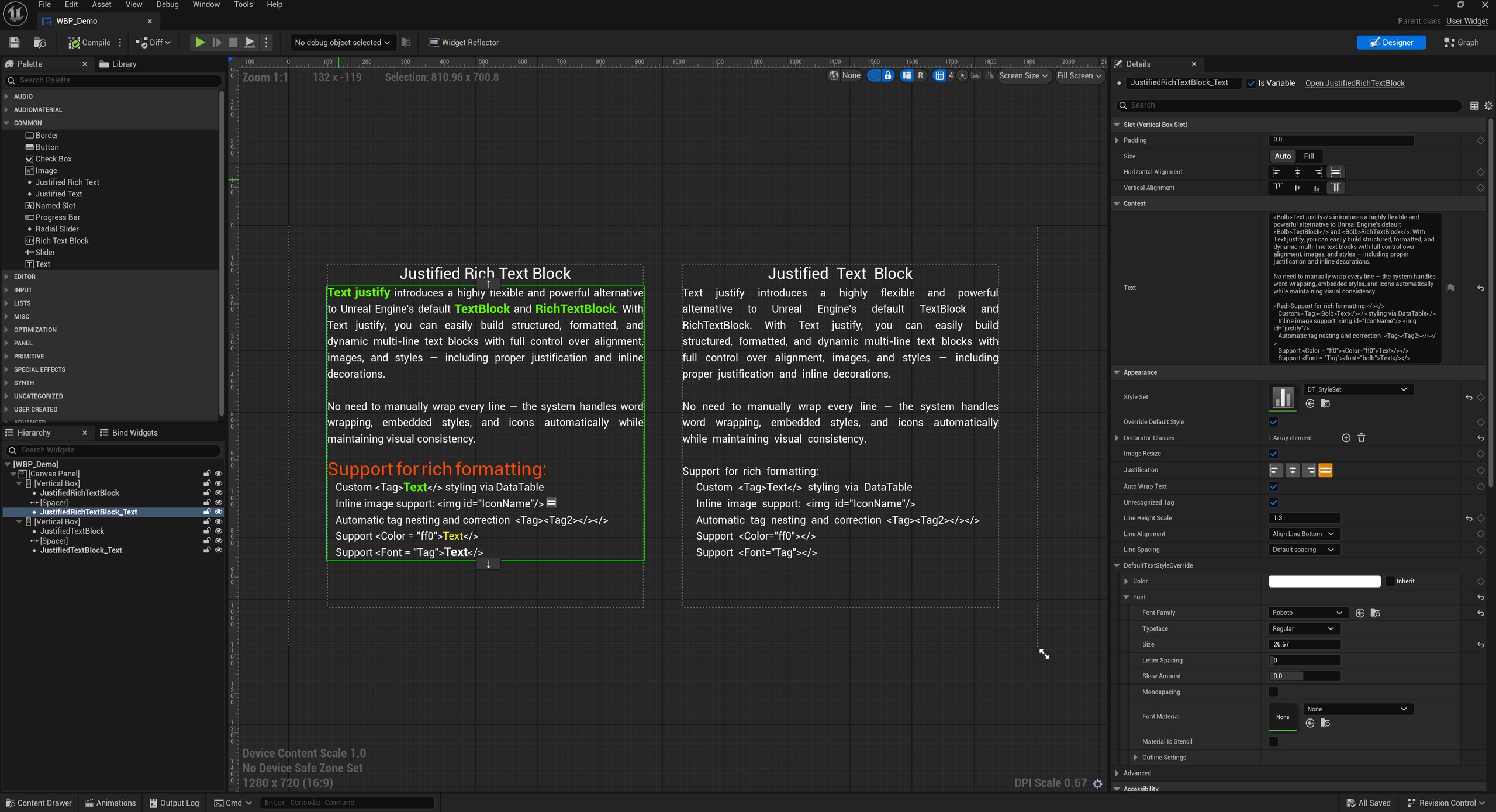Open the File menu
Viewport: 1496px width, 812px height.
(44, 5)
